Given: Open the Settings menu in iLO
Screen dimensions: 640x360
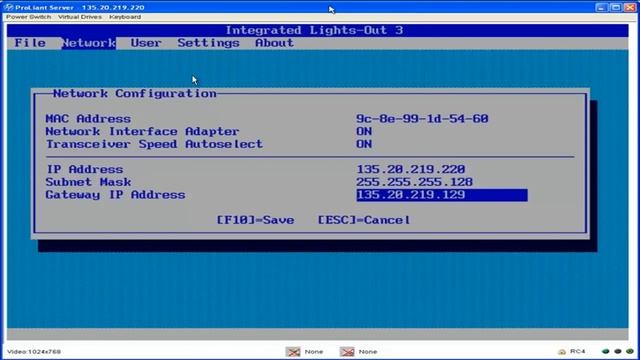Looking at the screenshot, I should (208, 43).
